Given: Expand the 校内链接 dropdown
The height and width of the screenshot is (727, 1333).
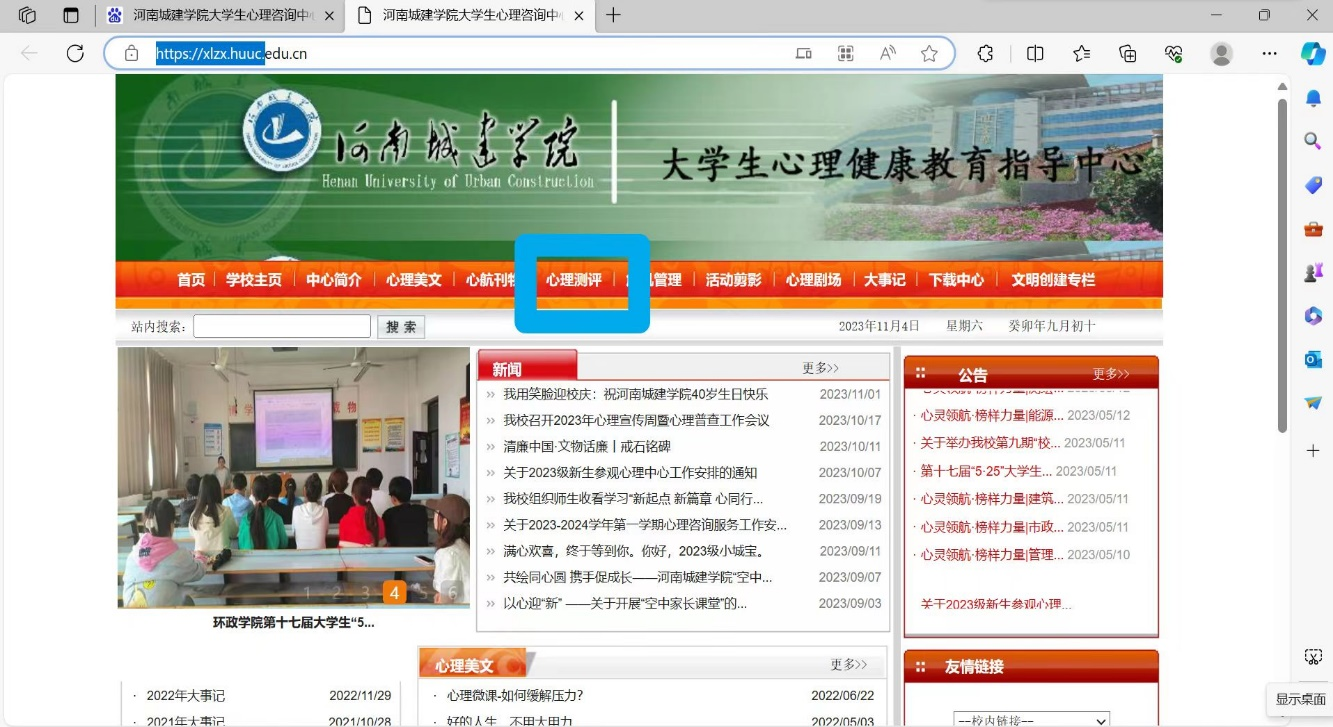Looking at the screenshot, I should pos(1032,720).
